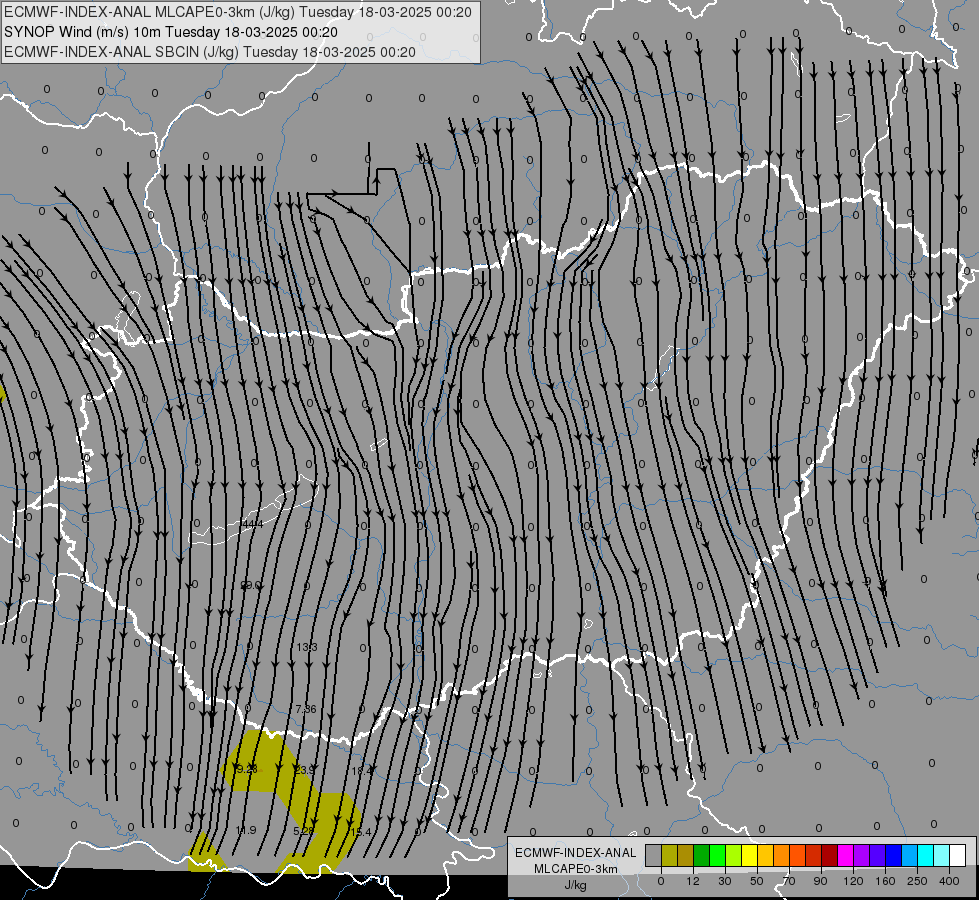The height and width of the screenshot is (900, 979).
Task: Click the legend J/kg unit label
Action: [575, 885]
